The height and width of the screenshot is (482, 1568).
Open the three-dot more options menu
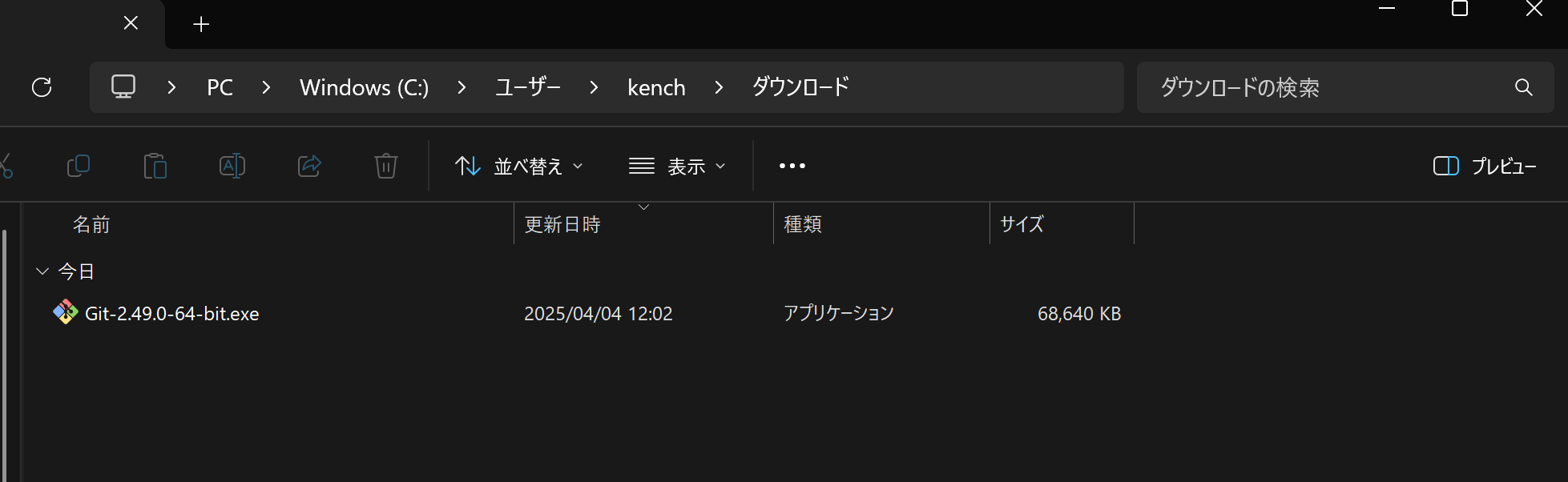coord(792,166)
